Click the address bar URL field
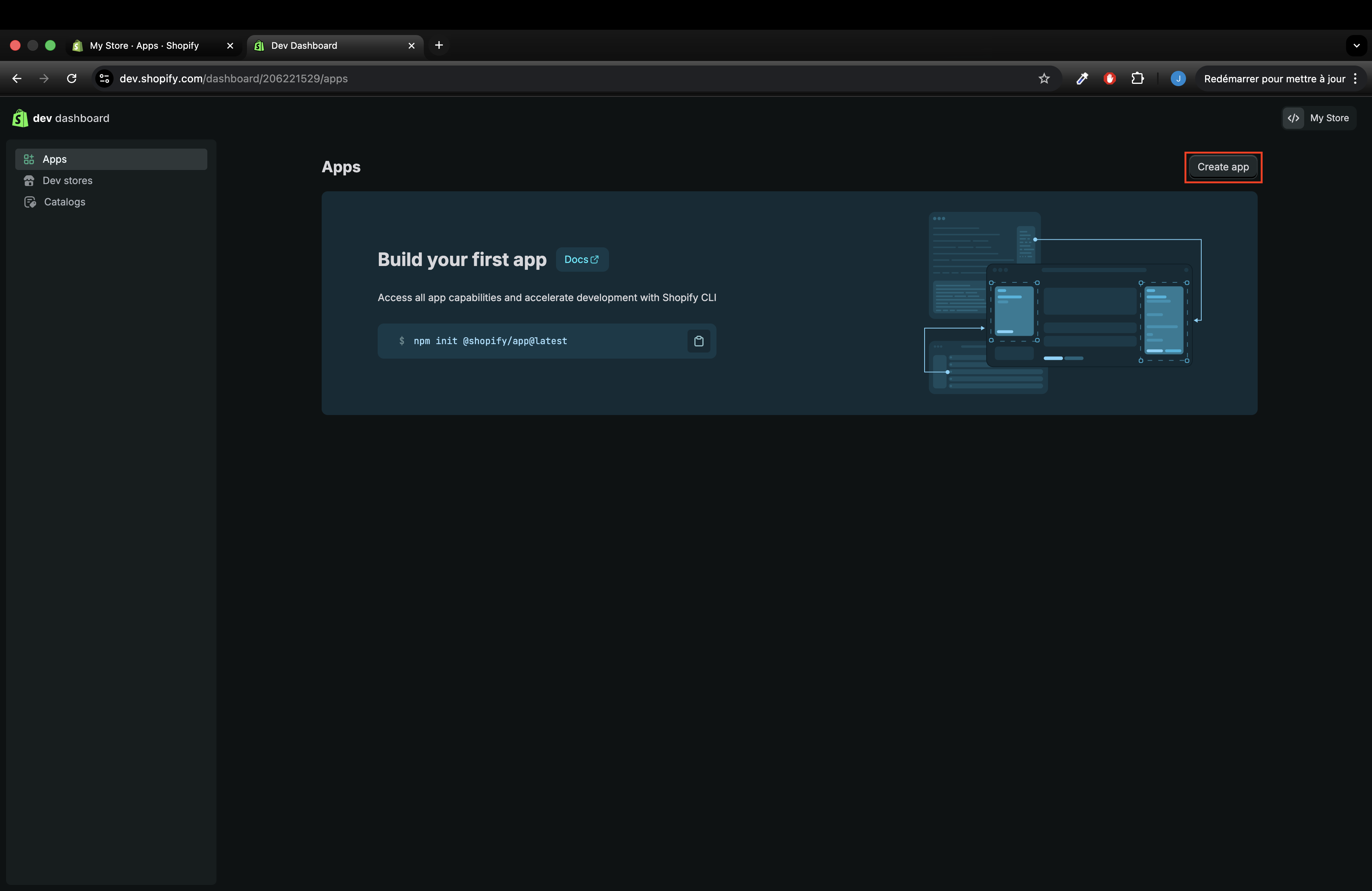The width and height of the screenshot is (1372, 891). tap(519, 79)
